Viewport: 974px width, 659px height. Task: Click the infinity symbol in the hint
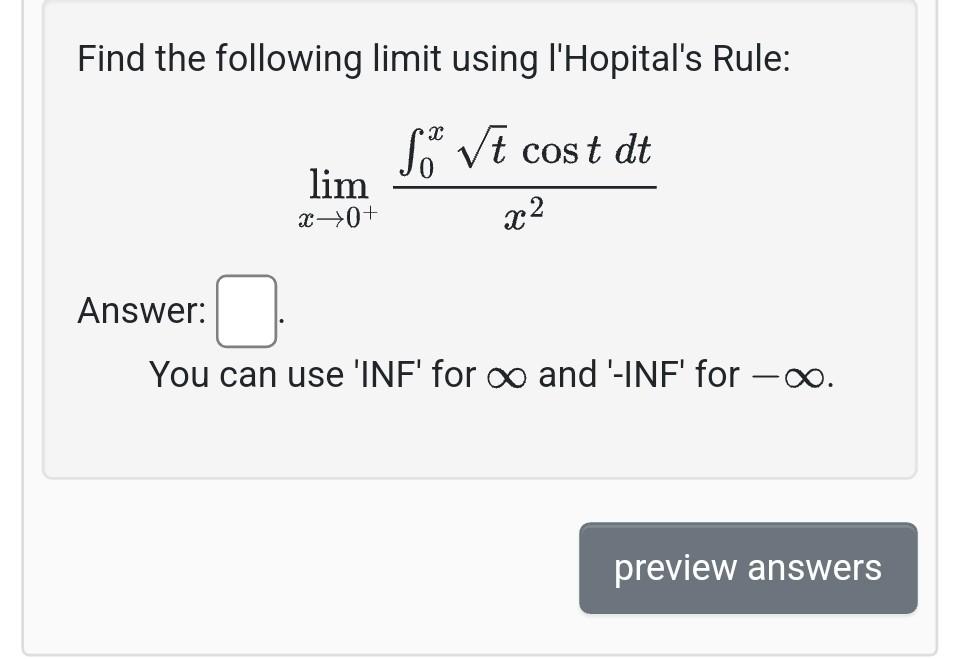(506, 374)
